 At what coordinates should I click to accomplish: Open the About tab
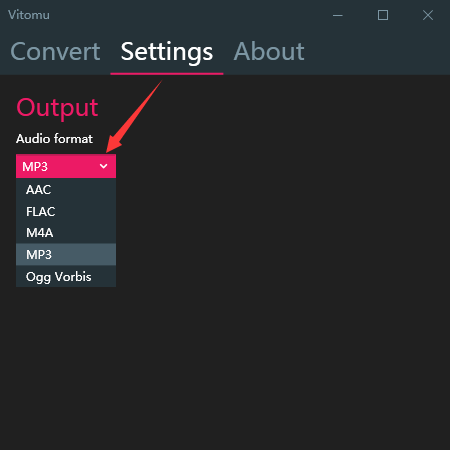pos(269,52)
